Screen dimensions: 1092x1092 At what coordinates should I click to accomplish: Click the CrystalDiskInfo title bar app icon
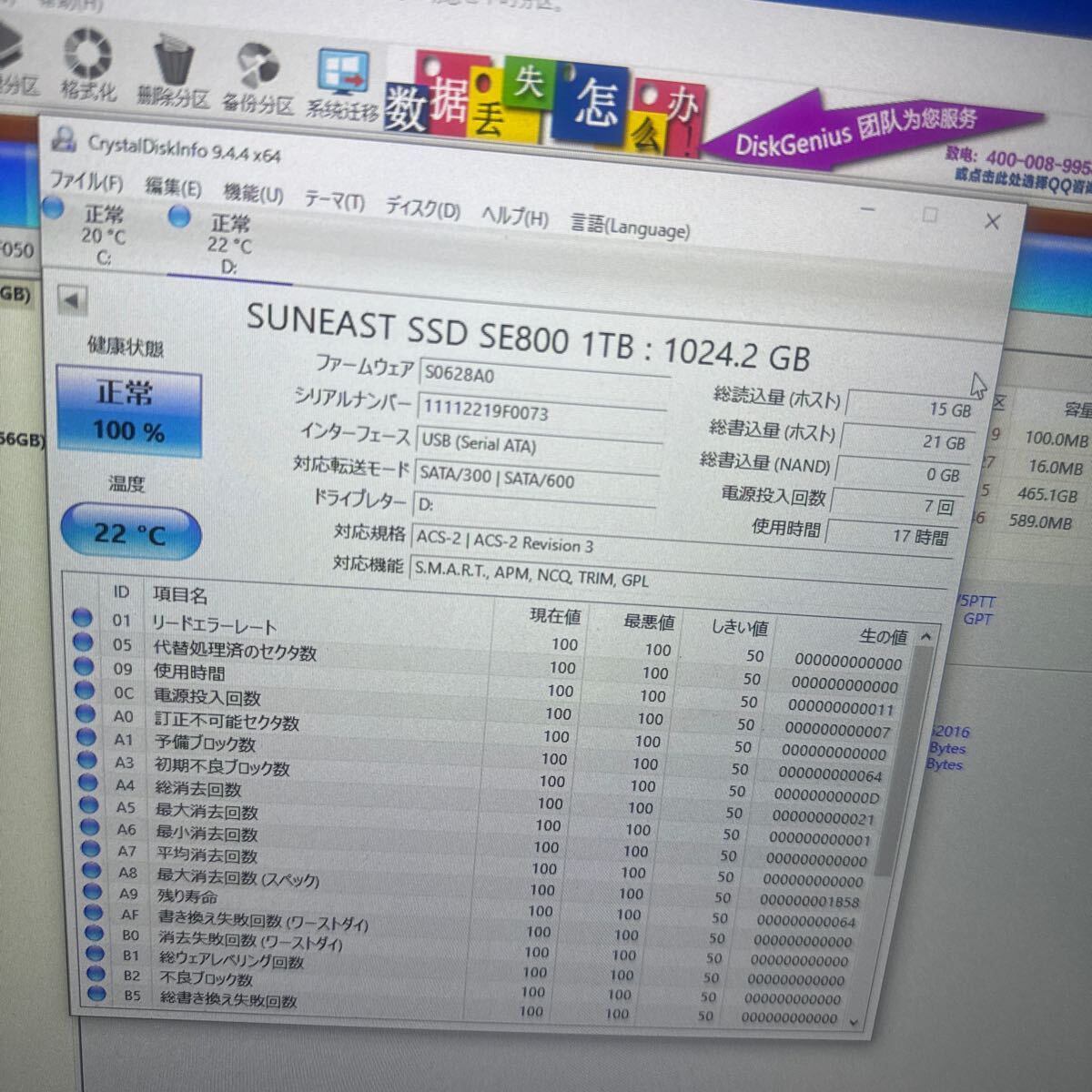pyautogui.click(x=64, y=139)
